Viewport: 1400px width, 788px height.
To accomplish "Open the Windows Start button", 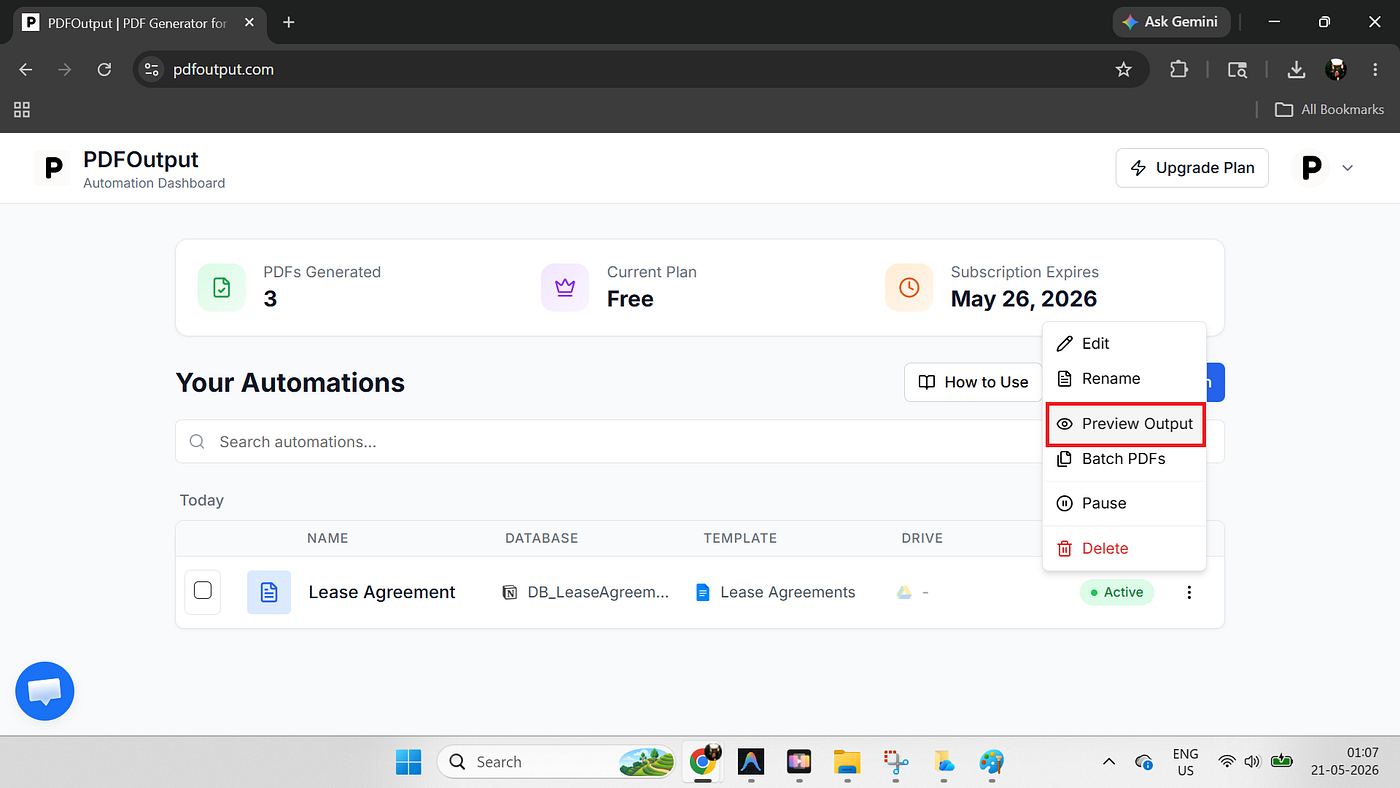I will point(408,762).
